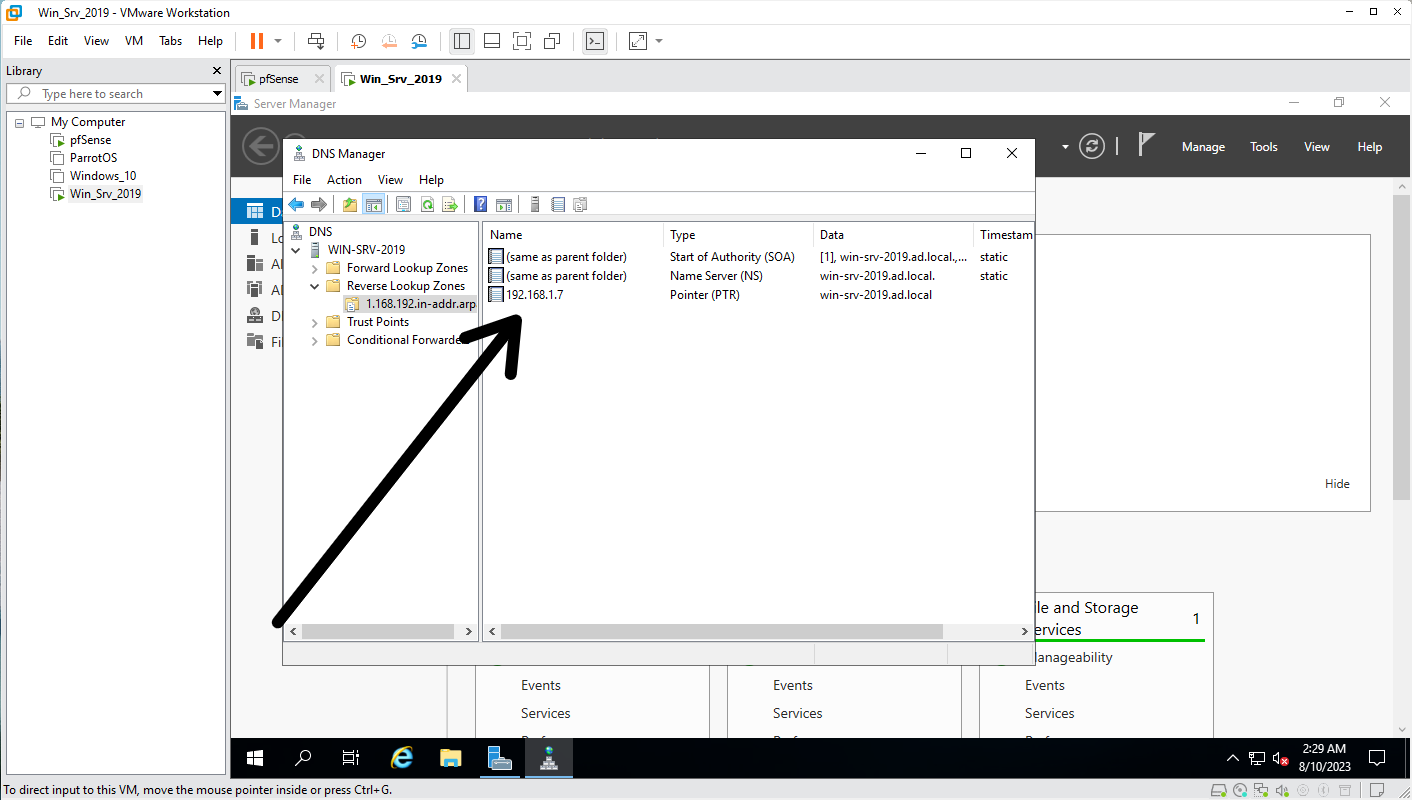Pause the virtual machine

point(257,41)
